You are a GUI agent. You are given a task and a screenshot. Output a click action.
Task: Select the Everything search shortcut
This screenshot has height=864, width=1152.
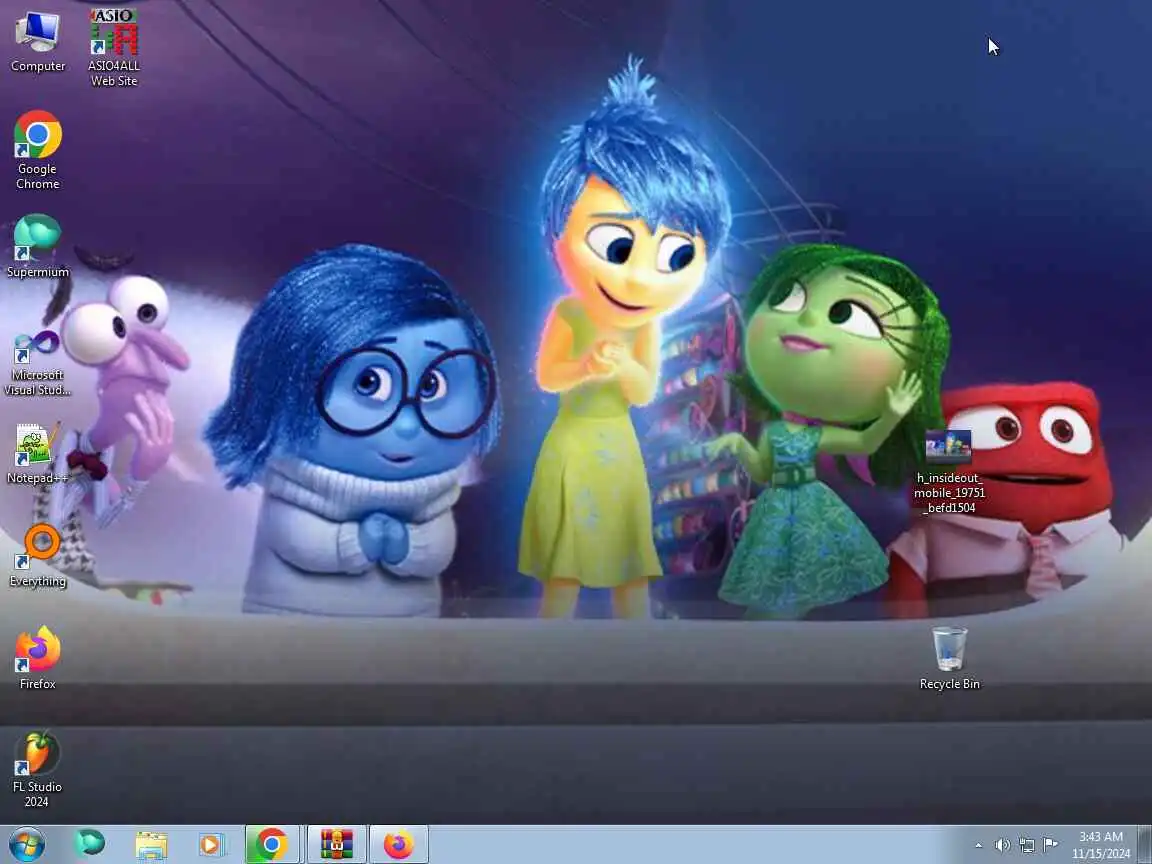point(37,556)
